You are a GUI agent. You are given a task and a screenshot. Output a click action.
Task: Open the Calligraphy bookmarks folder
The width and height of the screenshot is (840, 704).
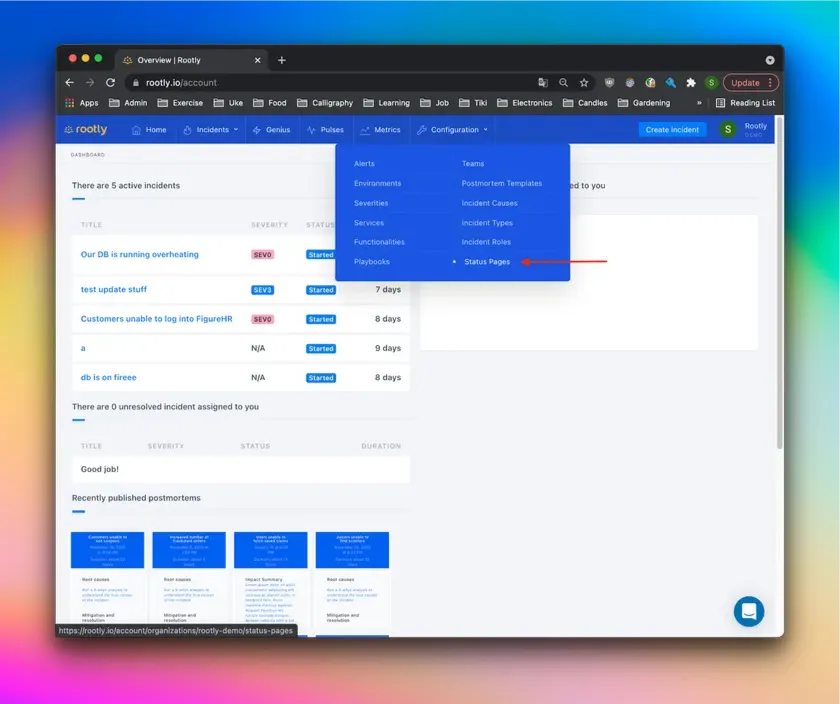(x=325, y=103)
